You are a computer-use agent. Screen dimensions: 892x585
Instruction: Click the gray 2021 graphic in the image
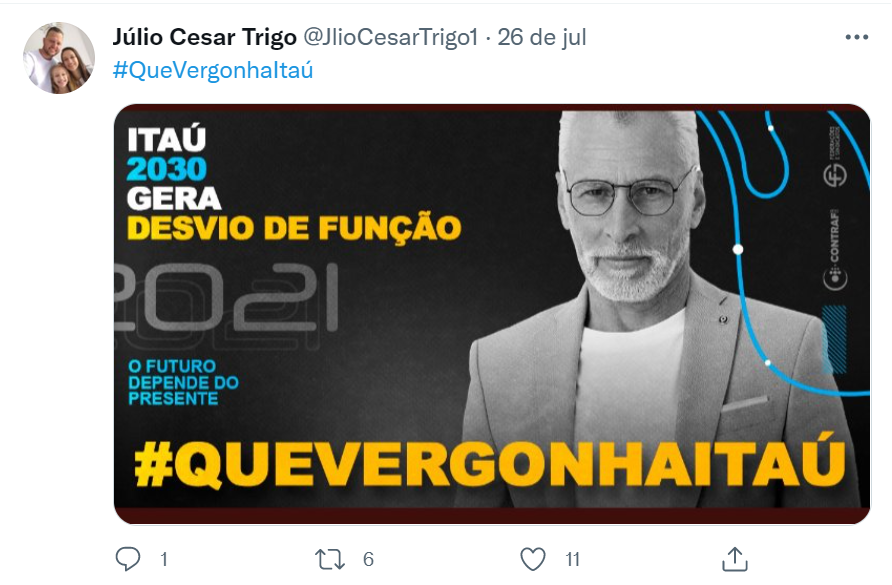(228, 302)
